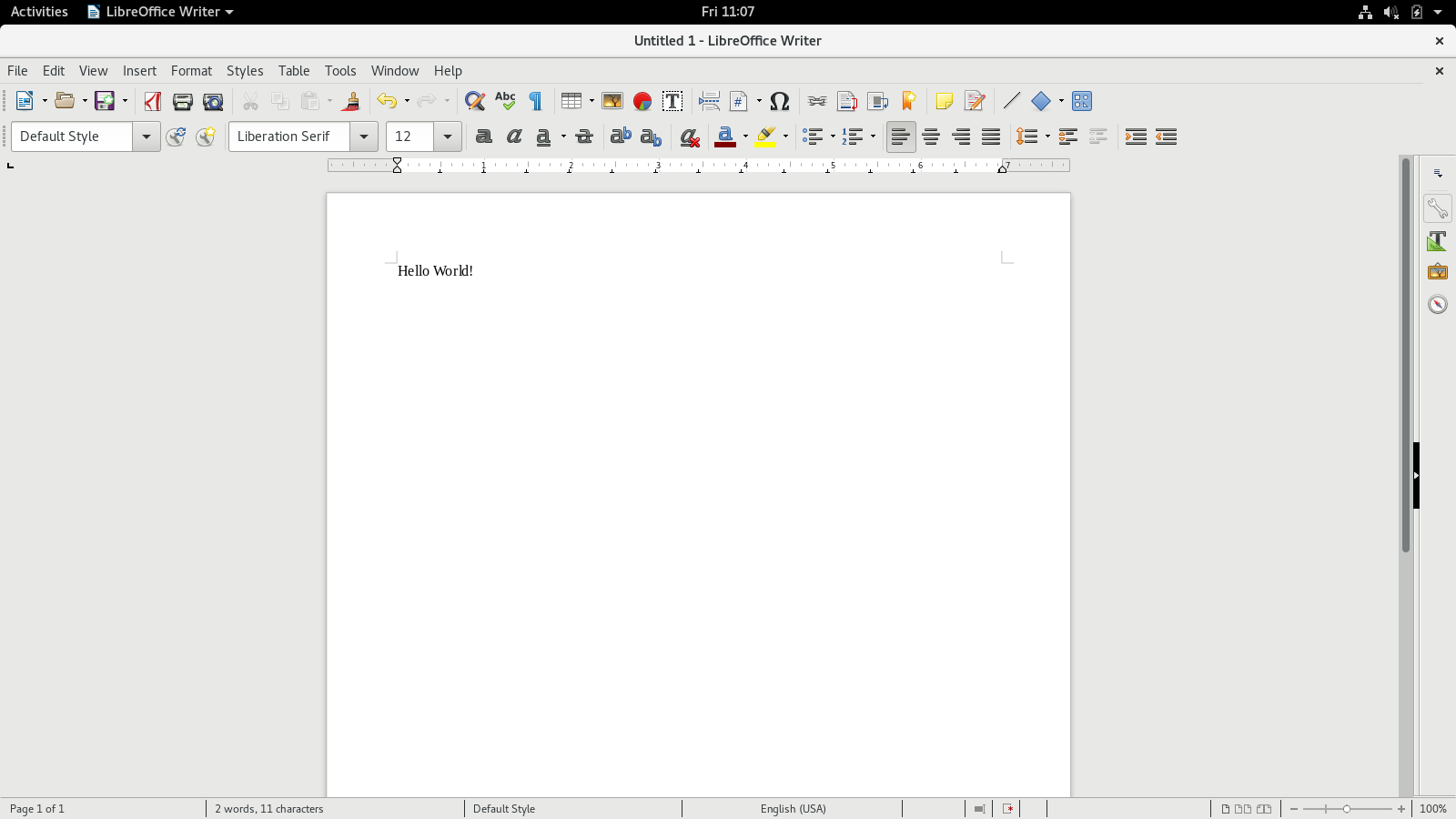Image resolution: width=1456 pixels, height=819 pixels.
Task: Open the sidebar Gallery panel
Action: click(1438, 272)
